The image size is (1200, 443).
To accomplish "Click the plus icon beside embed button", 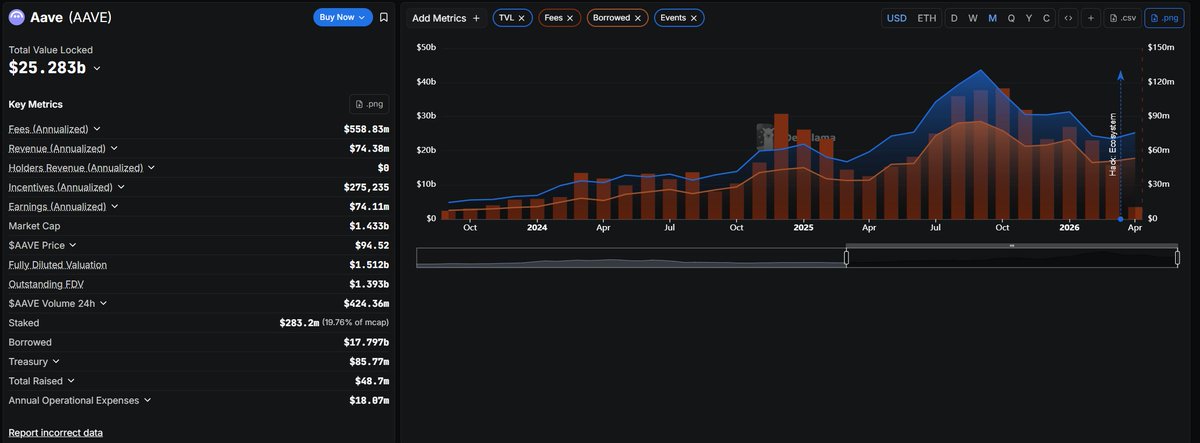I will 1090,18.
